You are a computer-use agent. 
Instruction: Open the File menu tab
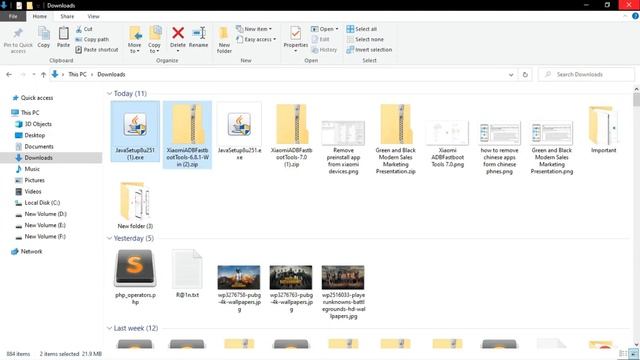point(13,16)
